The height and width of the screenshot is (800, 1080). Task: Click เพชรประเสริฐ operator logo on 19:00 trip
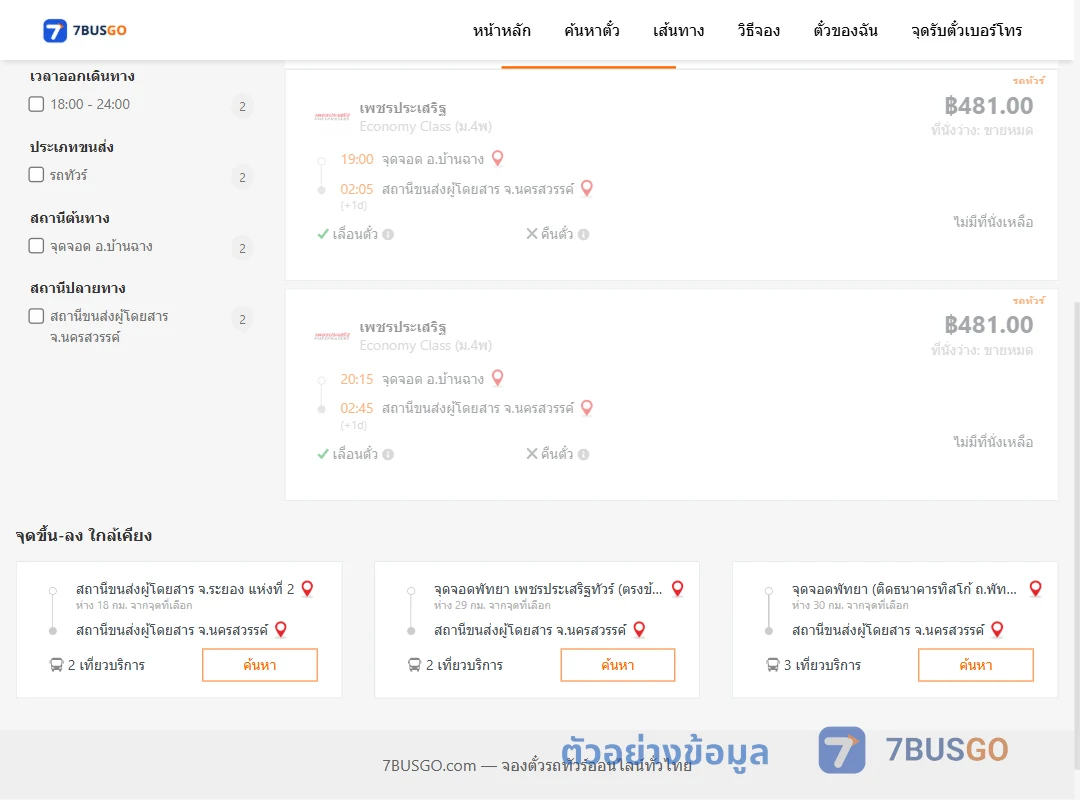point(332,116)
